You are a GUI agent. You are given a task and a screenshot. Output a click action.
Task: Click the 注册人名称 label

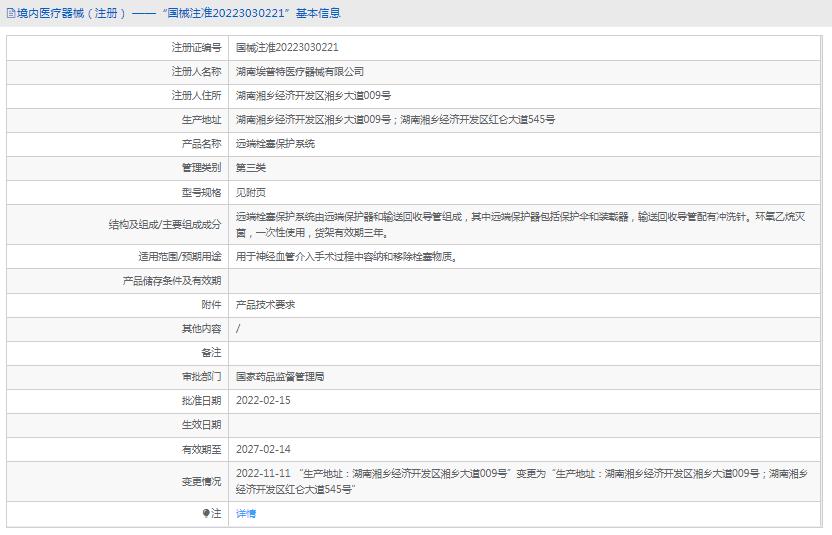196,72
